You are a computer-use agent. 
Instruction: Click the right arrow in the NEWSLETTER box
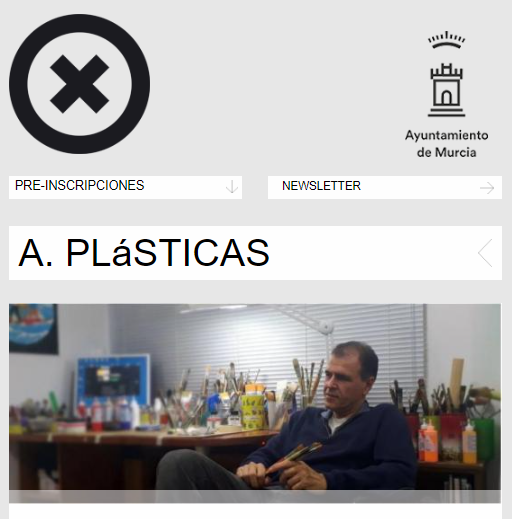coord(487,188)
